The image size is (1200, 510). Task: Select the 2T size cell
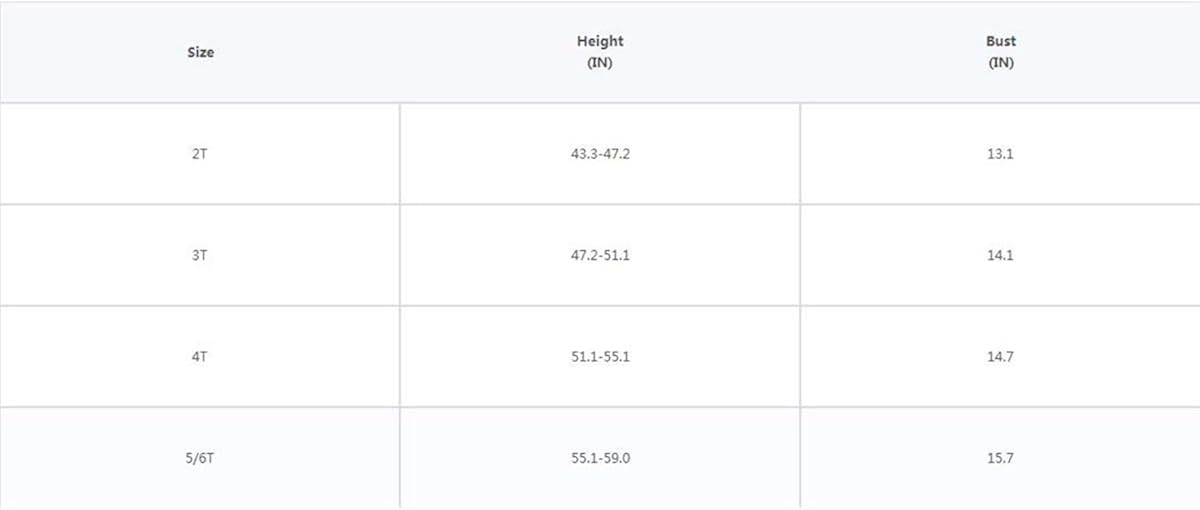(x=200, y=155)
